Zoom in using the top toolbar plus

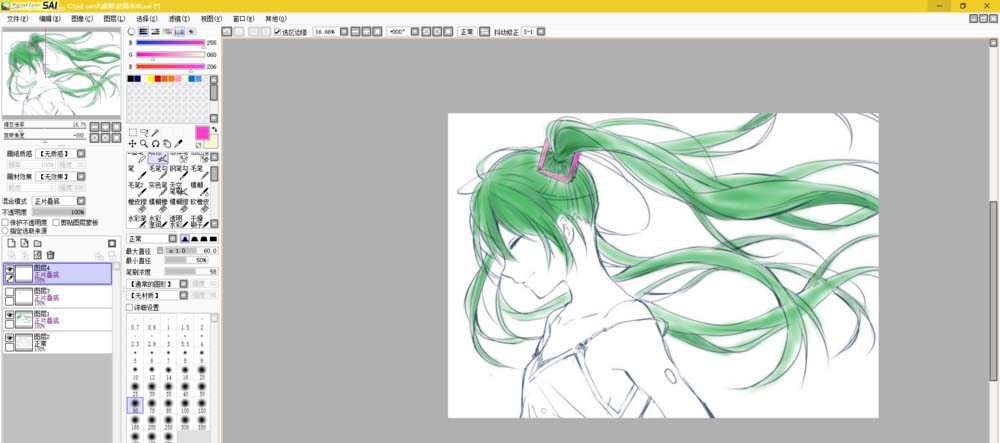[x=367, y=31]
